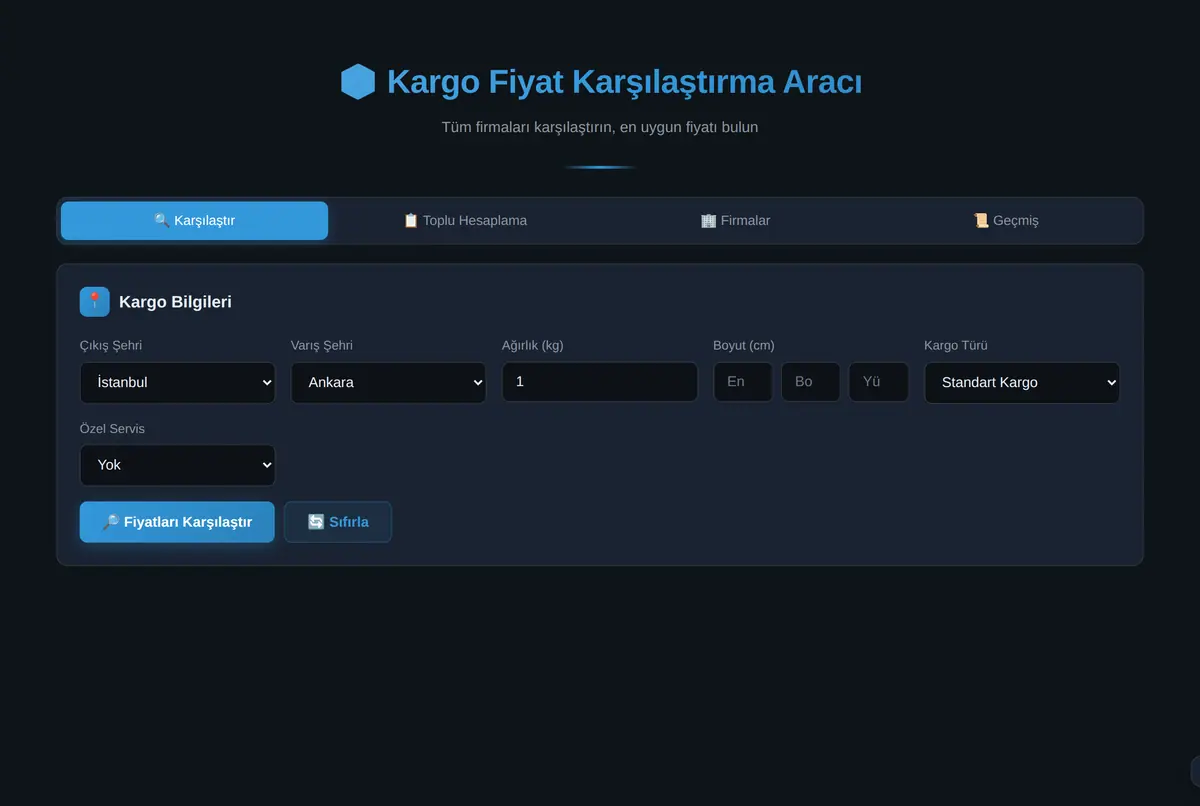Click the Fiyatları Karşılaştır button
Screen dimensions: 1200x806
[x=177, y=522]
